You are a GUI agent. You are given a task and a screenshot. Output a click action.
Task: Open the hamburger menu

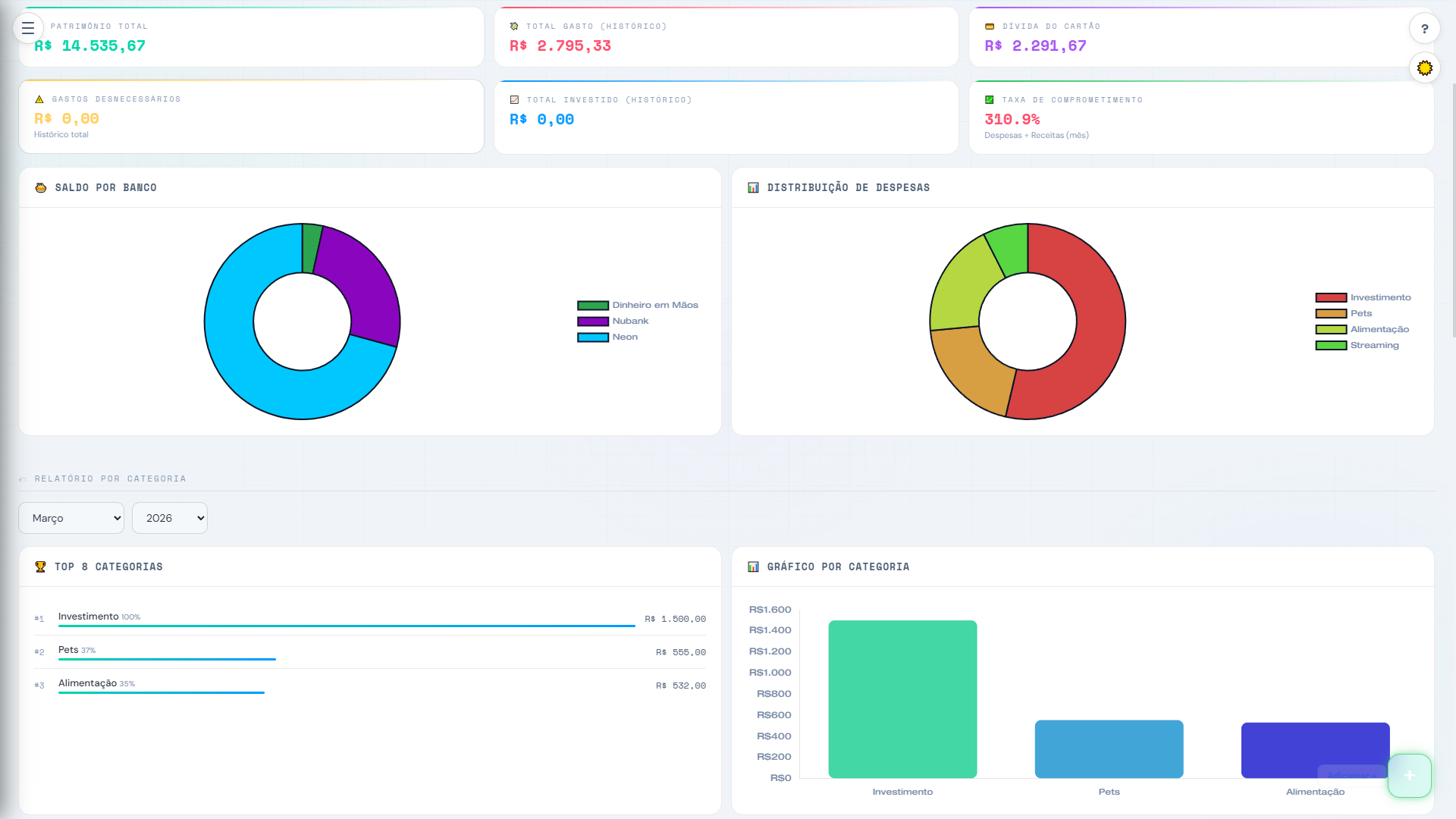coord(28,29)
